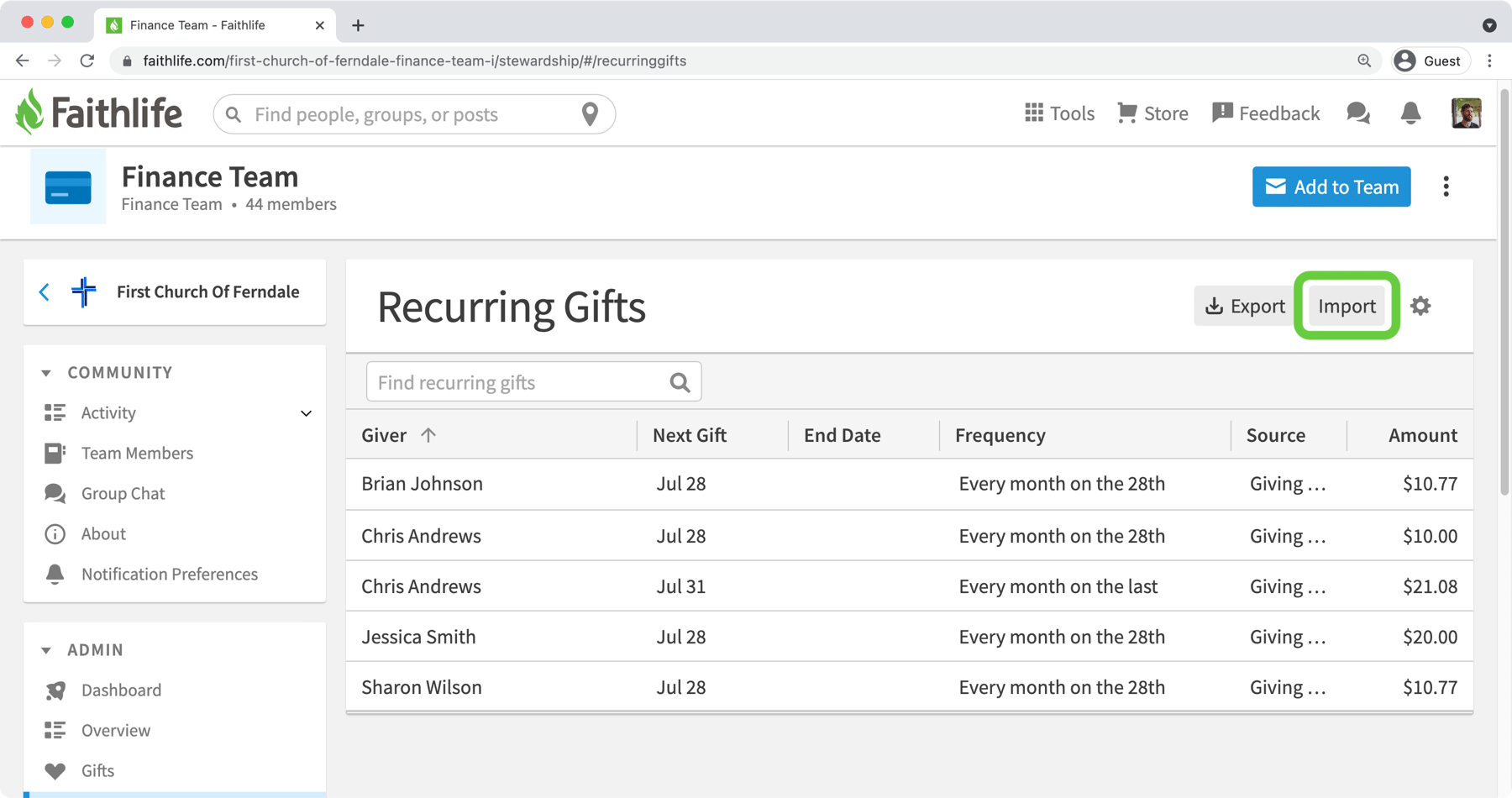Screen dimensions: 1512x798
Task: Open the messages chat bubble icon
Action: (1358, 113)
